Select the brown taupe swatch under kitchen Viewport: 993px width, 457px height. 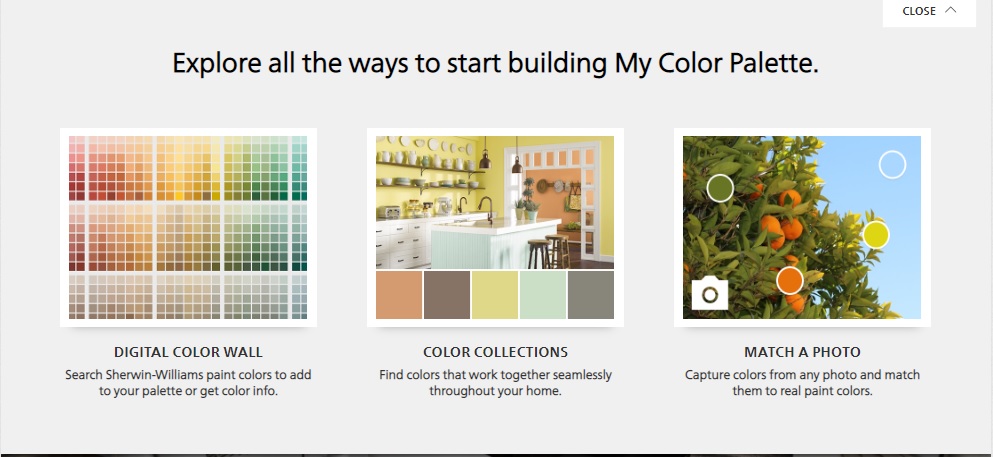tap(447, 295)
